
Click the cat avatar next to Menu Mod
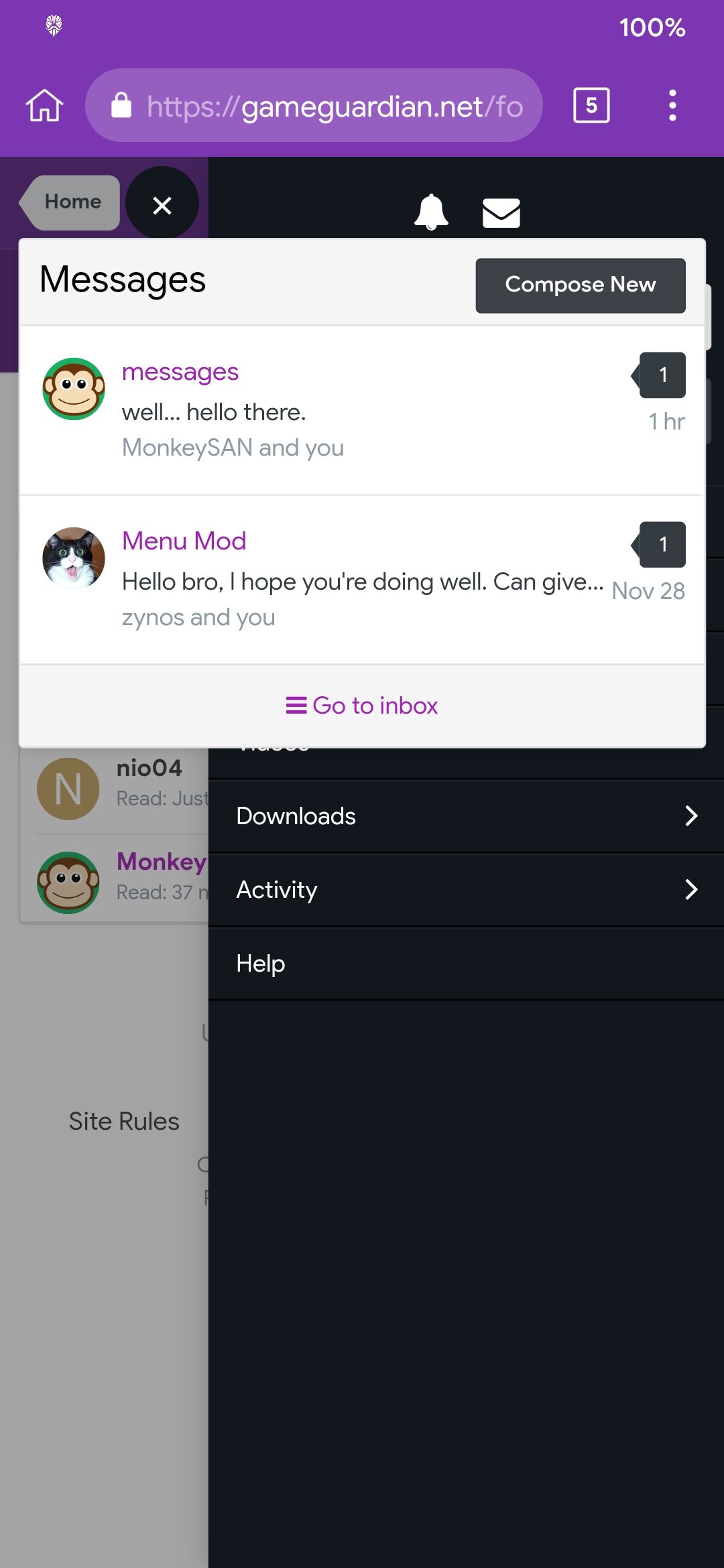(x=74, y=558)
